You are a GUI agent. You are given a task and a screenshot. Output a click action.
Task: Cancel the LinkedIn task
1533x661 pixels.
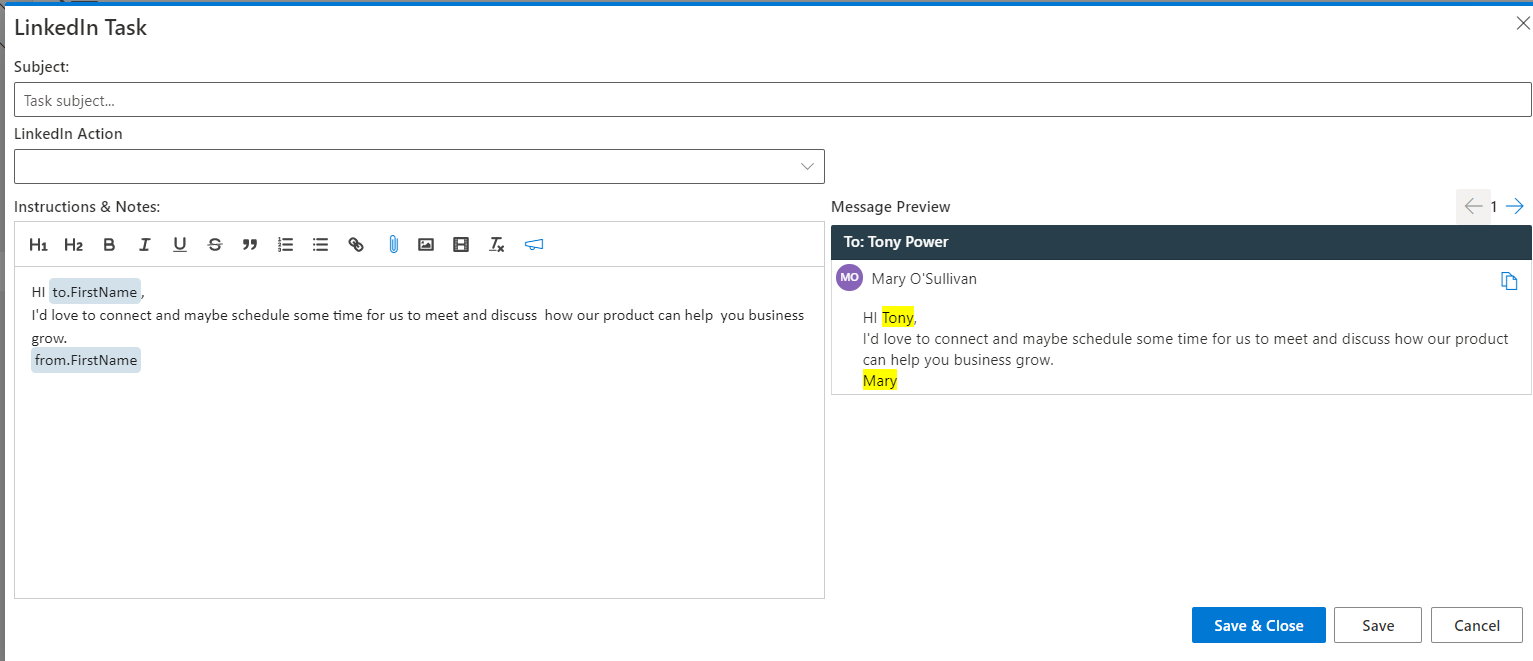[x=1477, y=625]
